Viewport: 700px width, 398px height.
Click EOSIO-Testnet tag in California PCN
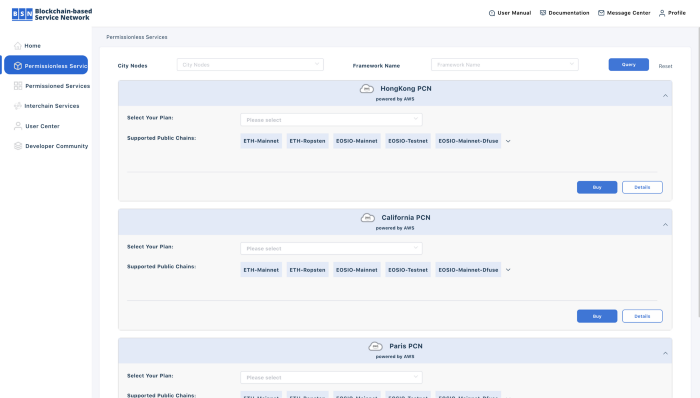coord(408,270)
